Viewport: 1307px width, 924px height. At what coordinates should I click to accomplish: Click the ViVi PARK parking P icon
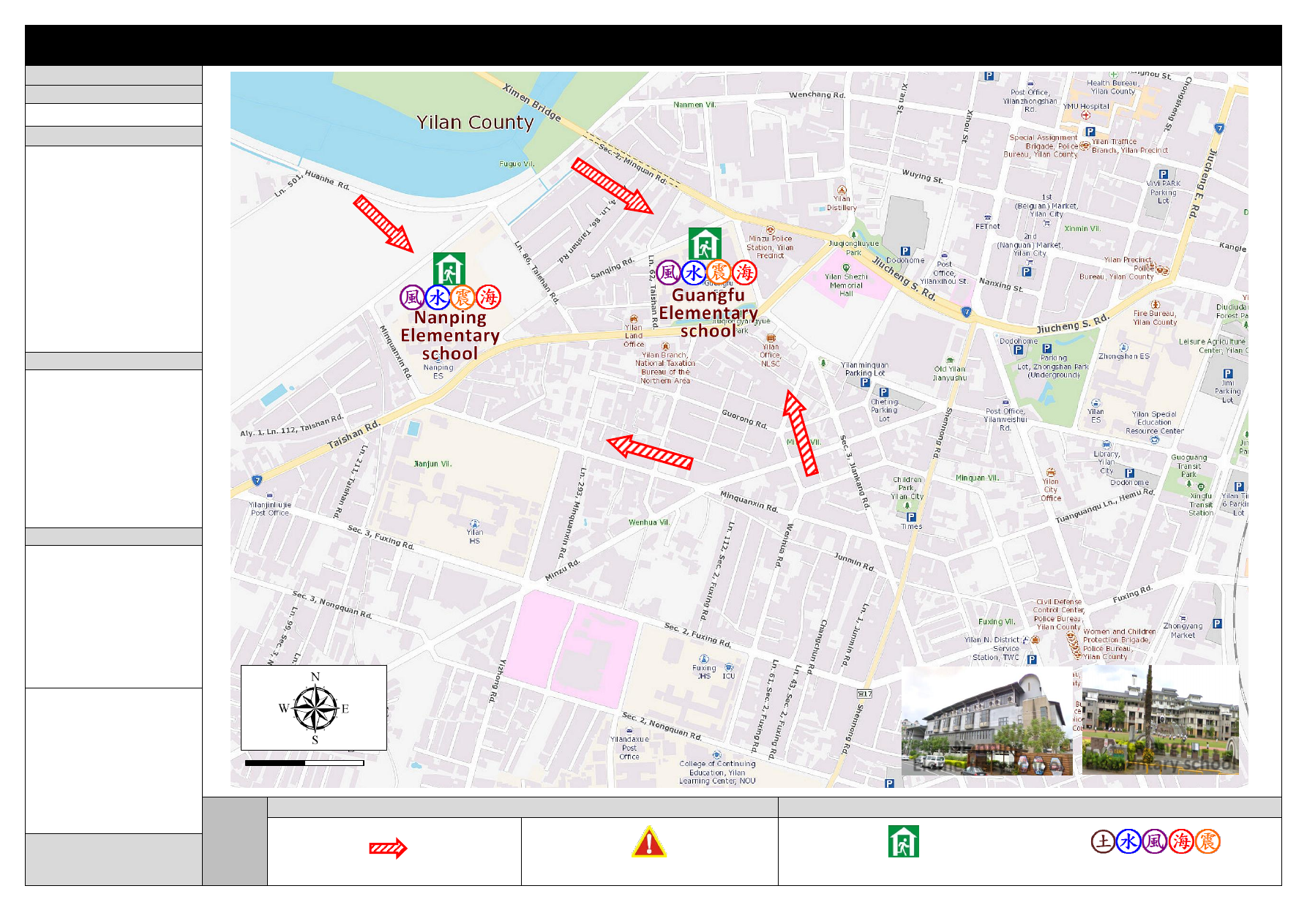pyautogui.click(x=1163, y=175)
